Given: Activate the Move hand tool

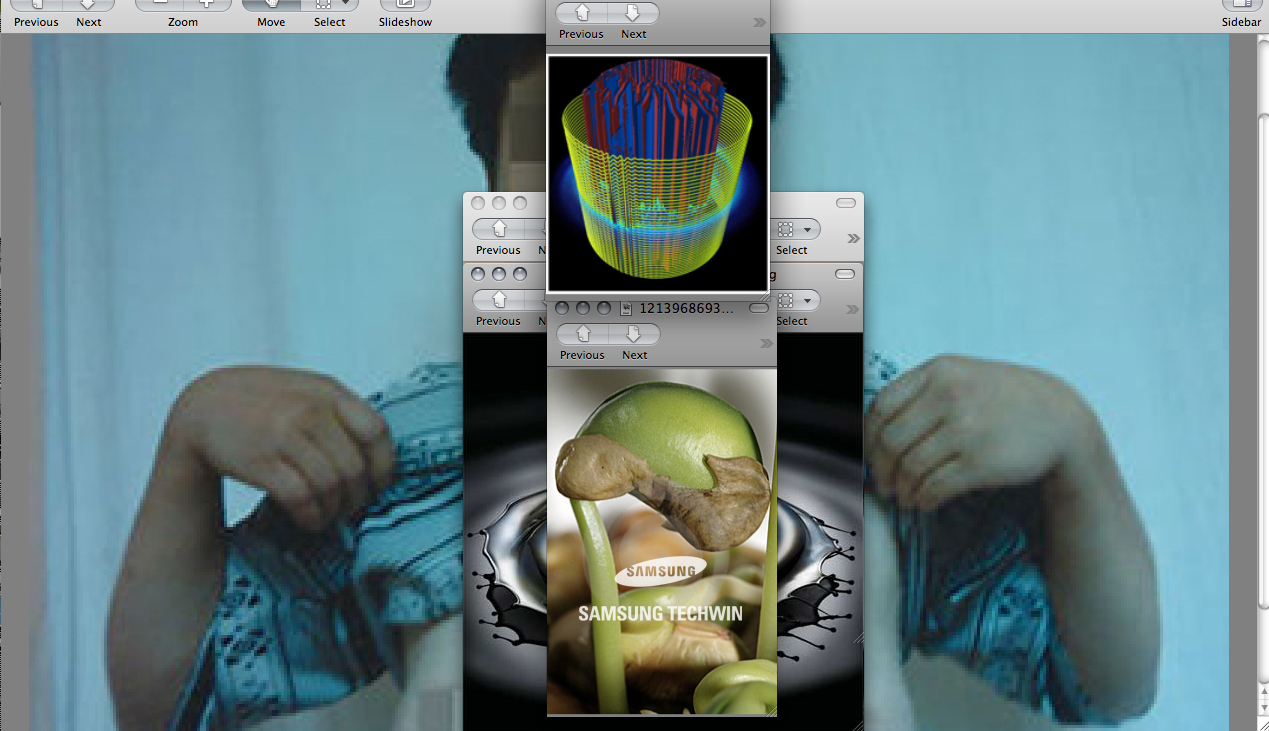Looking at the screenshot, I should pyautogui.click(x=271, y=5).
